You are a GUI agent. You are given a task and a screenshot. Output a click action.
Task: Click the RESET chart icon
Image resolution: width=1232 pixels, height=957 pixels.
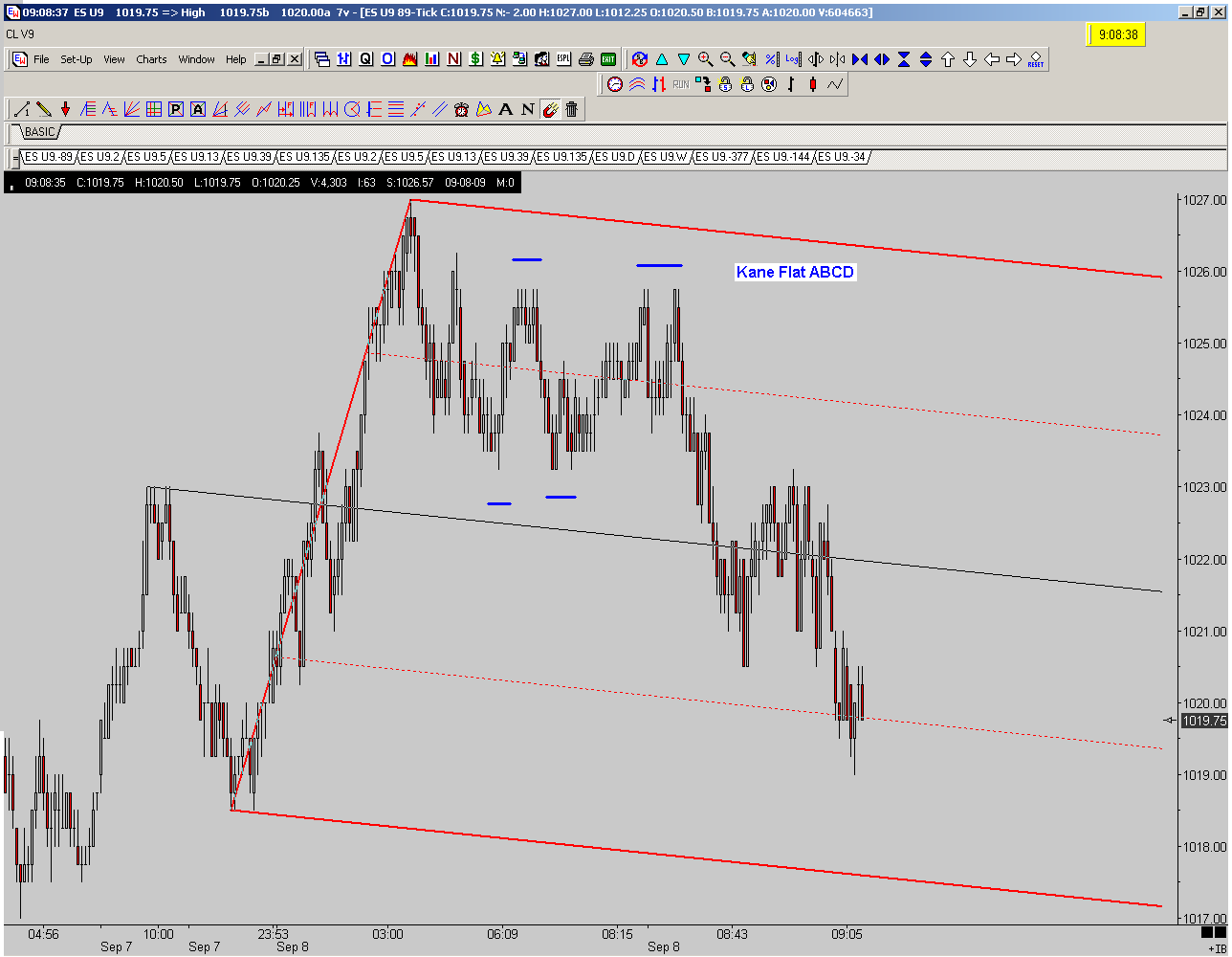click(x=1035, y=59)
